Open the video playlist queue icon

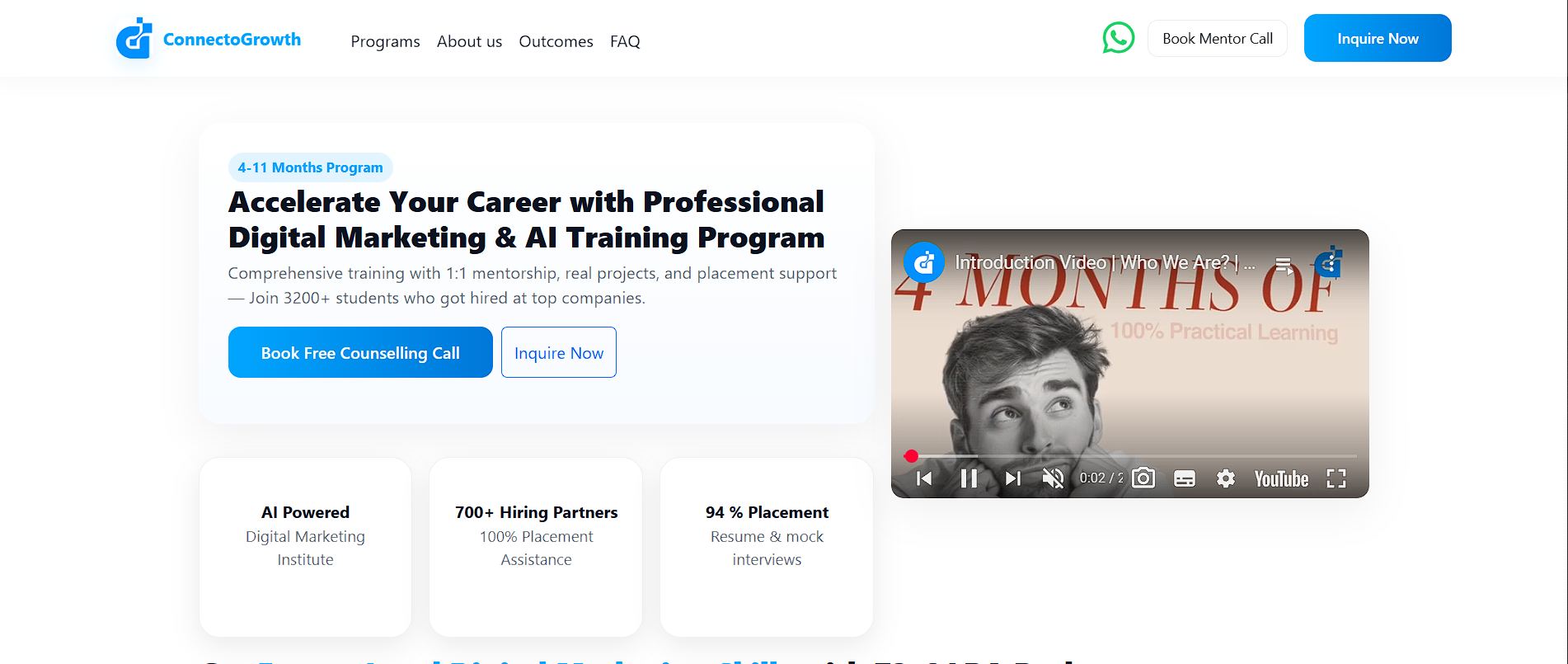1284,265
